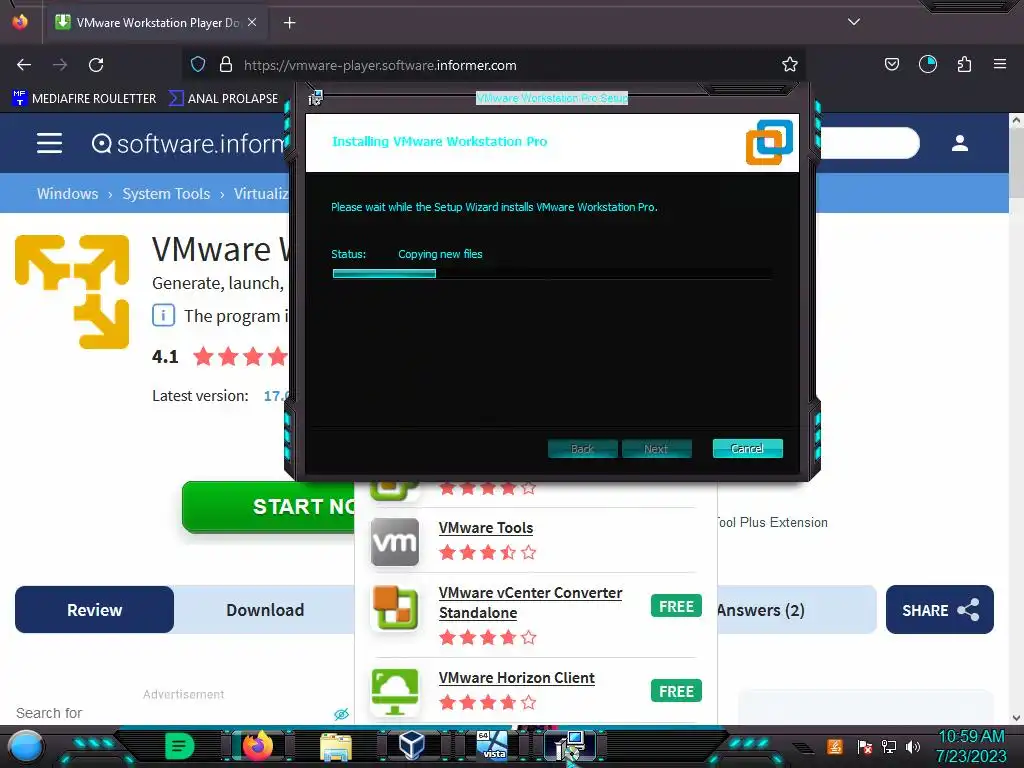Expand the list all tabs dropdown
The image size is (1024, 768).
(854, 22)
